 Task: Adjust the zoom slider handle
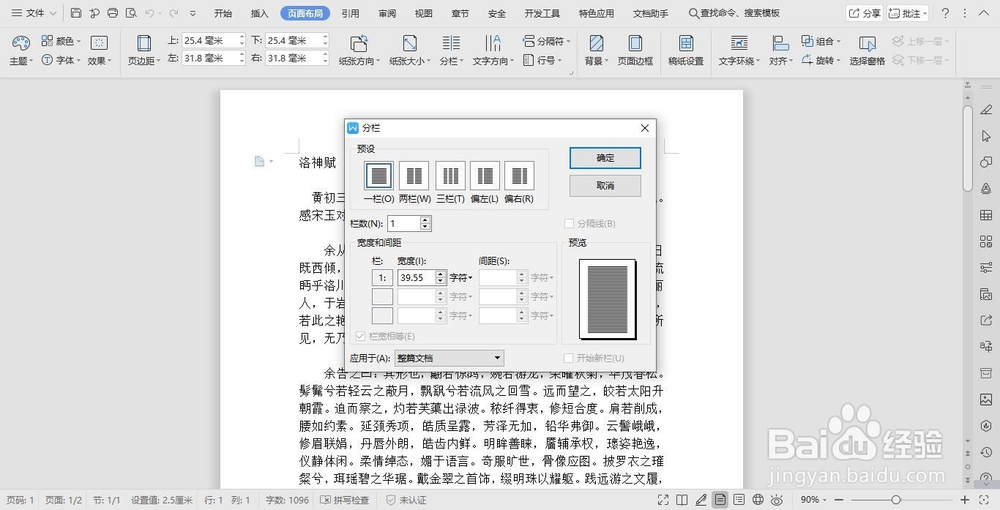[x=895, y=500]
